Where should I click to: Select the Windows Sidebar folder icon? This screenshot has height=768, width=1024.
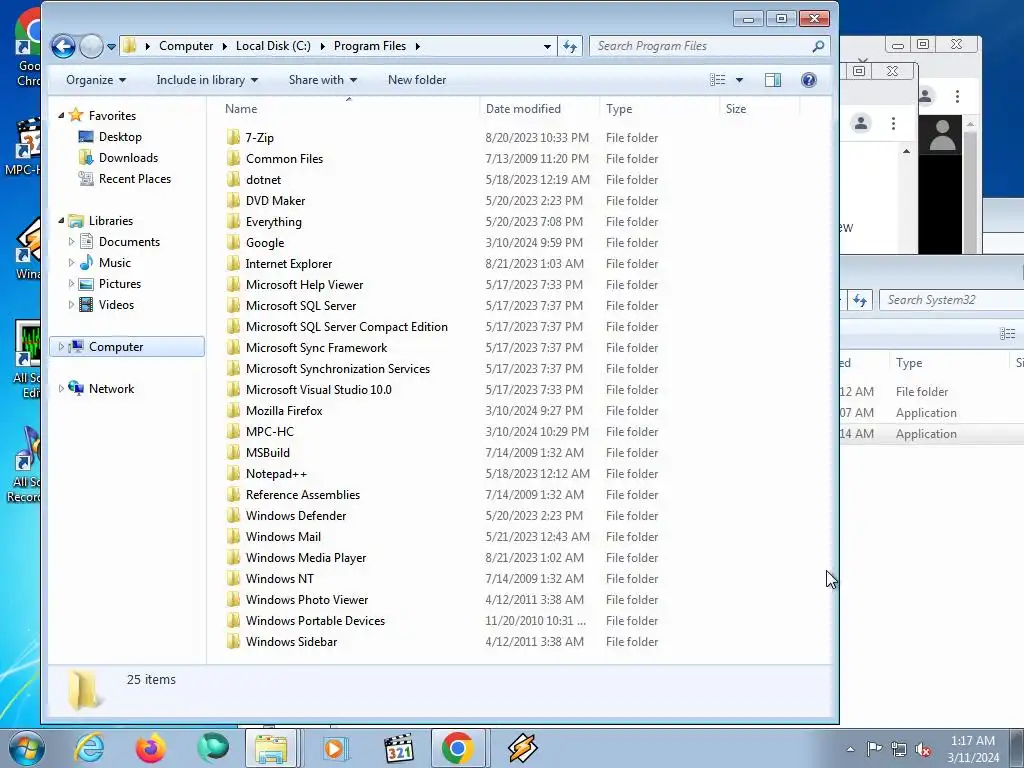pyautogui.click(x=233, y=642)
